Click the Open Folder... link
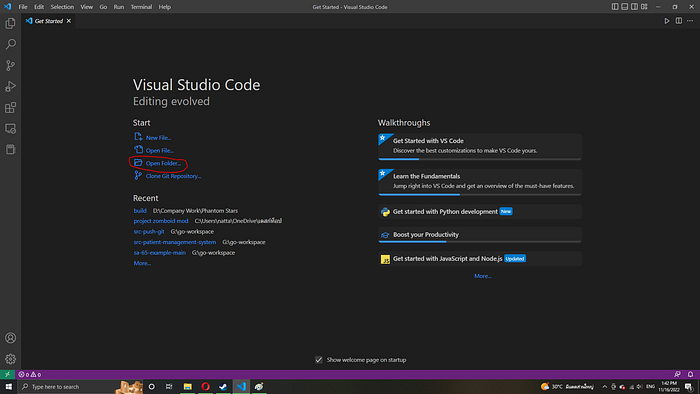Screen dimensions: 700x394 click(163, 163)
